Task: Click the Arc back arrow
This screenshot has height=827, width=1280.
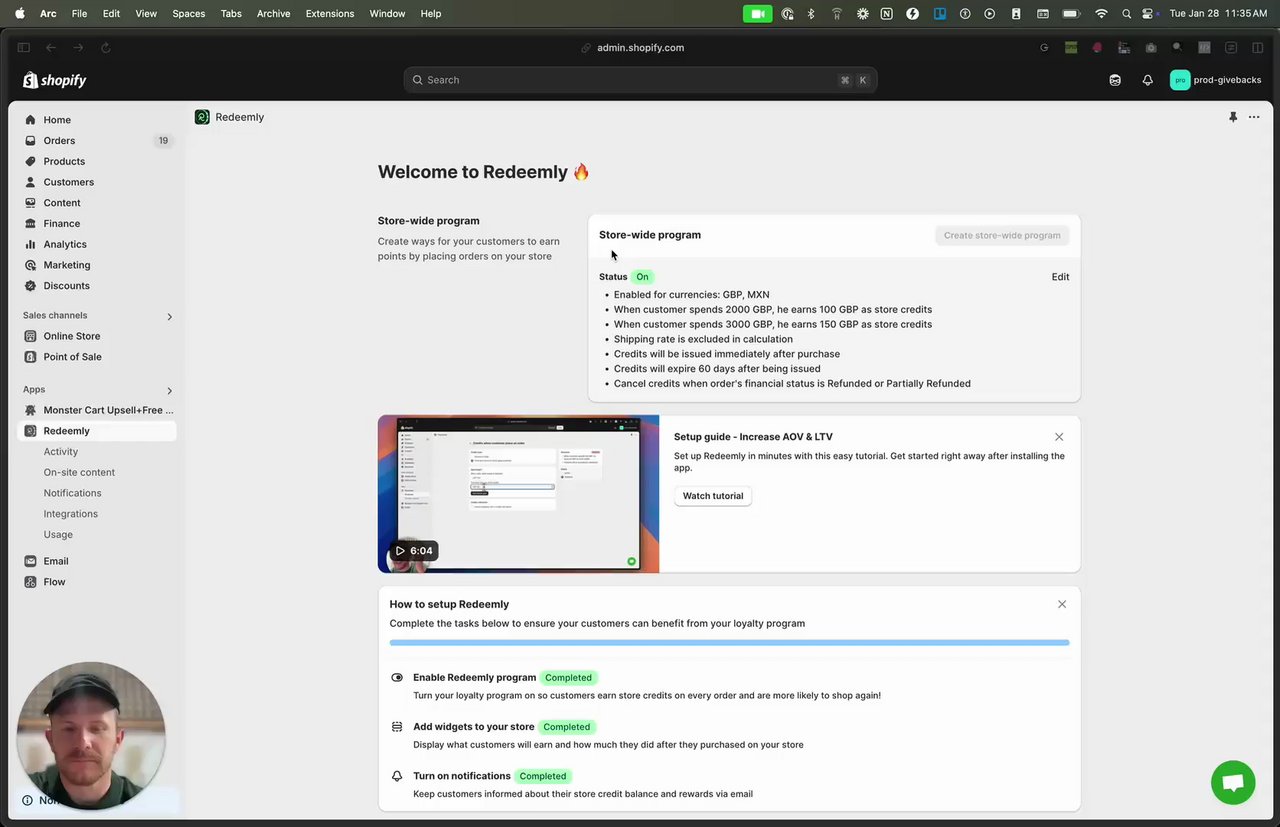Action: click(x=51, y=48)
